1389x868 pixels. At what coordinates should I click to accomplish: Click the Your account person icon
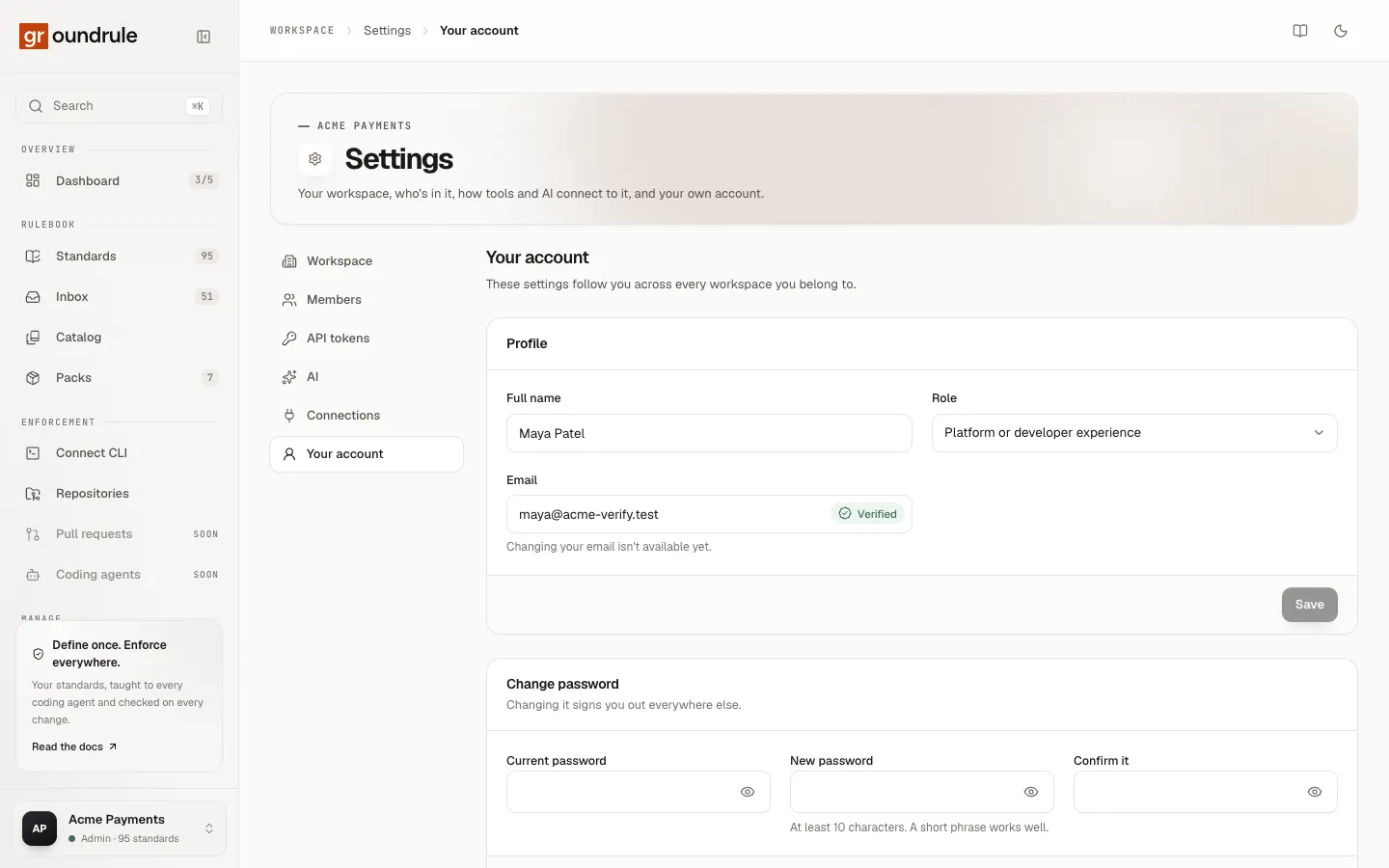(289, 454)
